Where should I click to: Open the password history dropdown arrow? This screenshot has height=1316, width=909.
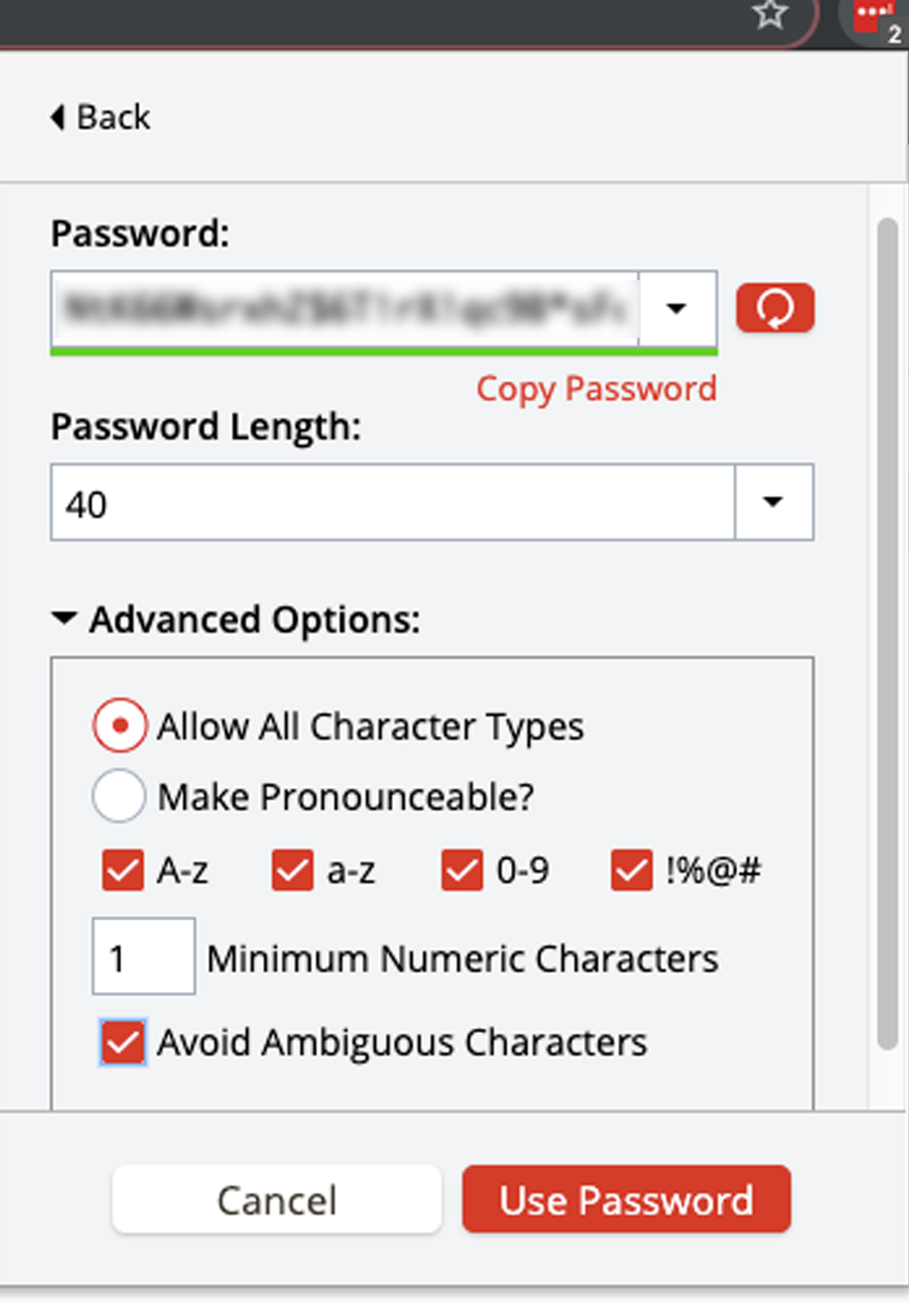pyautogui.click(x=677, y=308)
